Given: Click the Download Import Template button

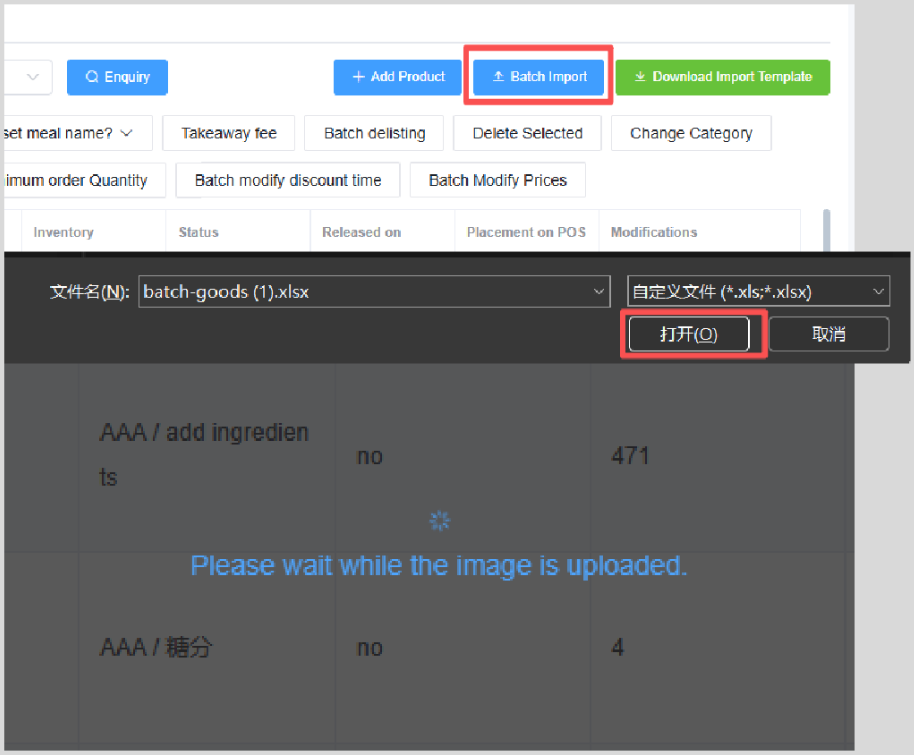Looking at the screenshot, I should [x=722, y=77].
